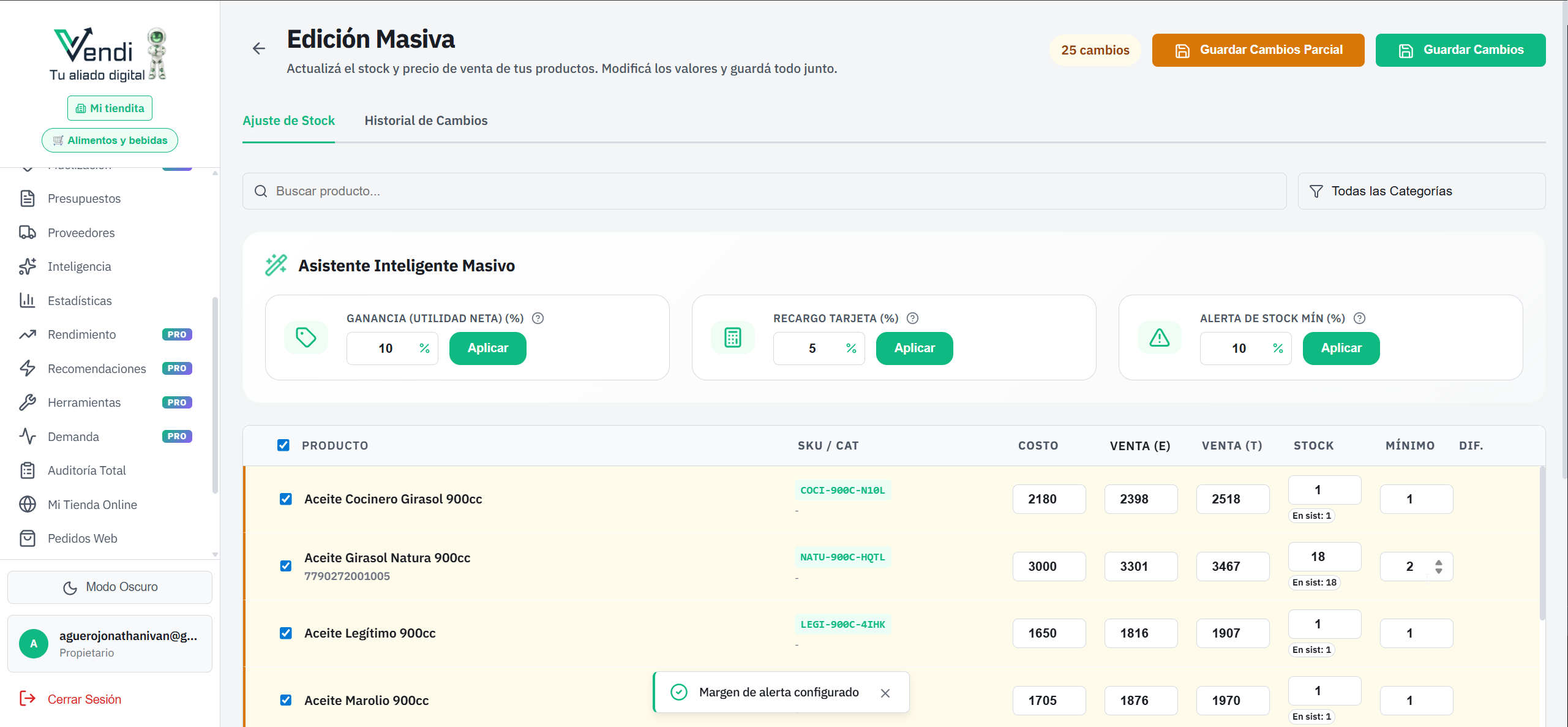Click the Buscar producto search field
Screen dimensions: 1568x727
pyautogui.click(x=764, y=191)
